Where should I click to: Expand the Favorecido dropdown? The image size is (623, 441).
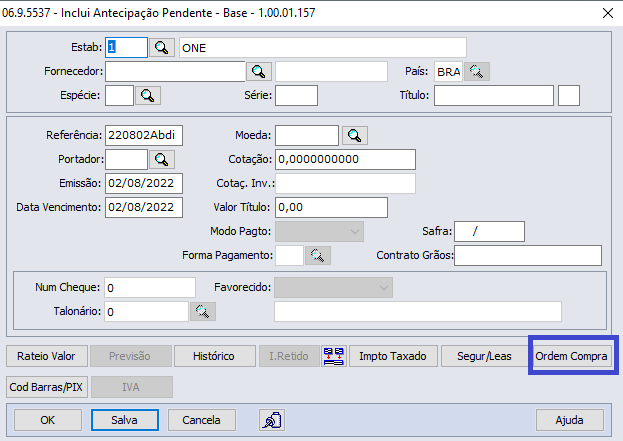pyautogui.click(x=333, y=287)
